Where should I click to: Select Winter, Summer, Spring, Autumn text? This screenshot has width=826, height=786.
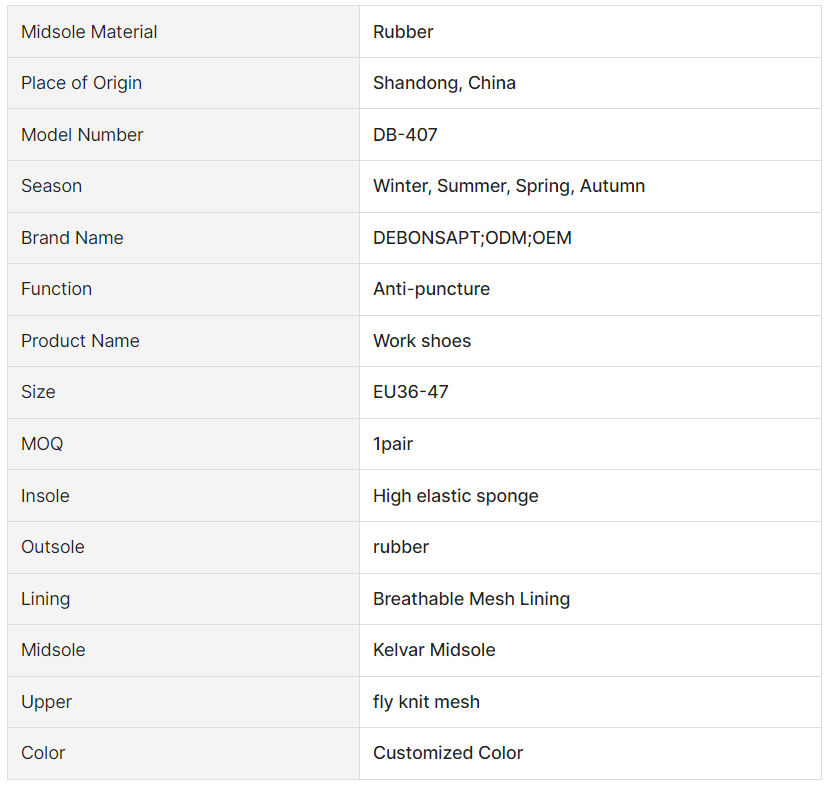(x=509, y=185)
